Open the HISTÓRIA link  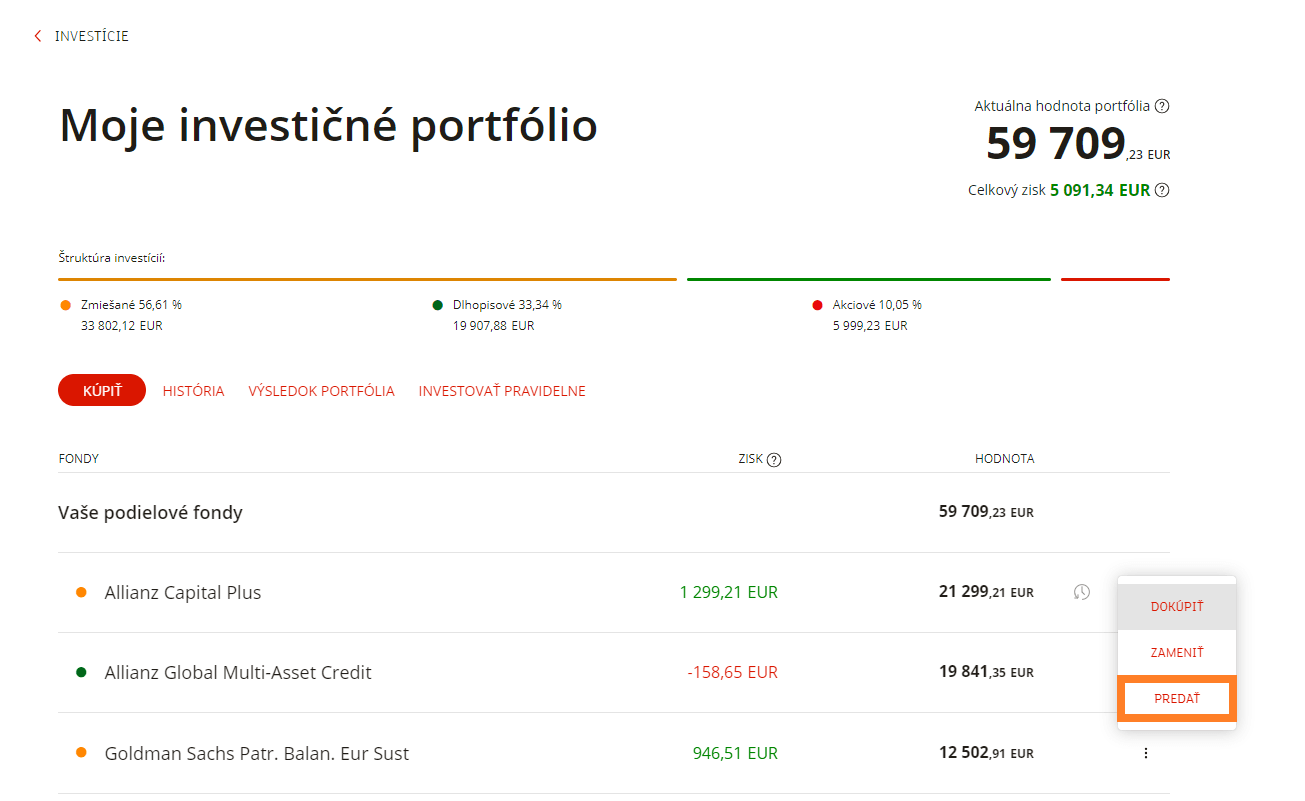point(194,391)
